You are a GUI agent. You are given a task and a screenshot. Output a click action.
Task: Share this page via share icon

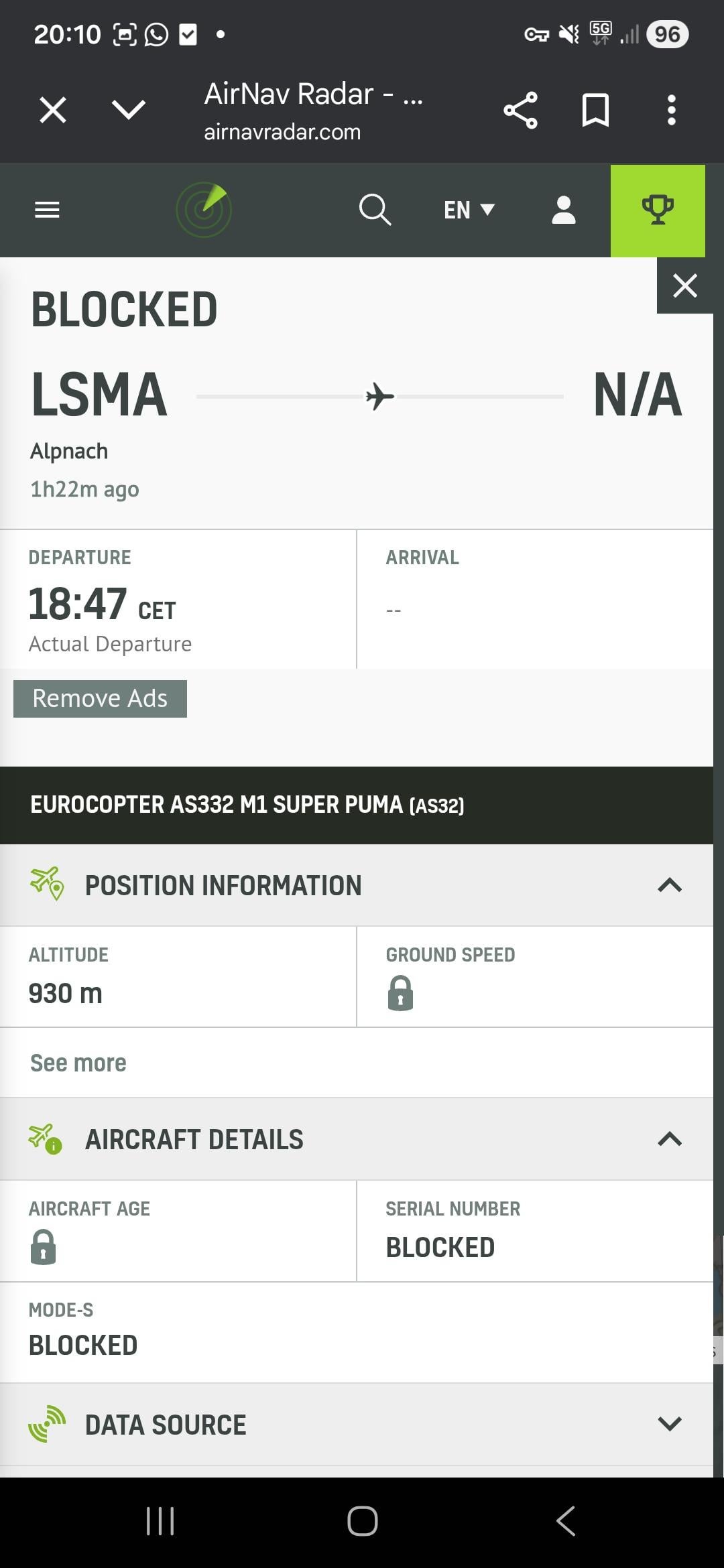[521, 111]
